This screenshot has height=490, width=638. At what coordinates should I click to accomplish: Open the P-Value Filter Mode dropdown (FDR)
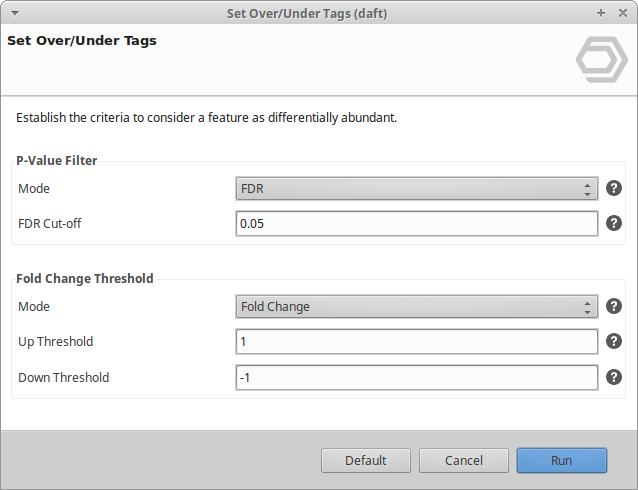416,188
